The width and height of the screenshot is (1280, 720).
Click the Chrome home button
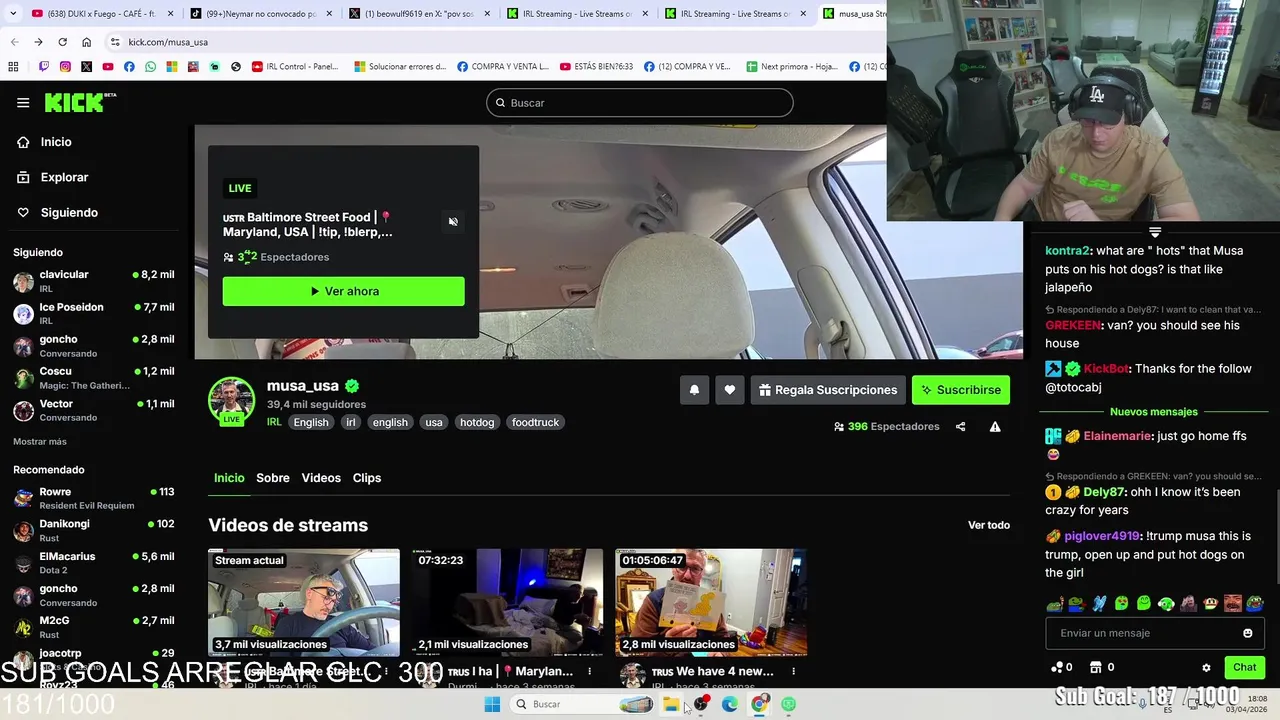(x=87, y=42)
